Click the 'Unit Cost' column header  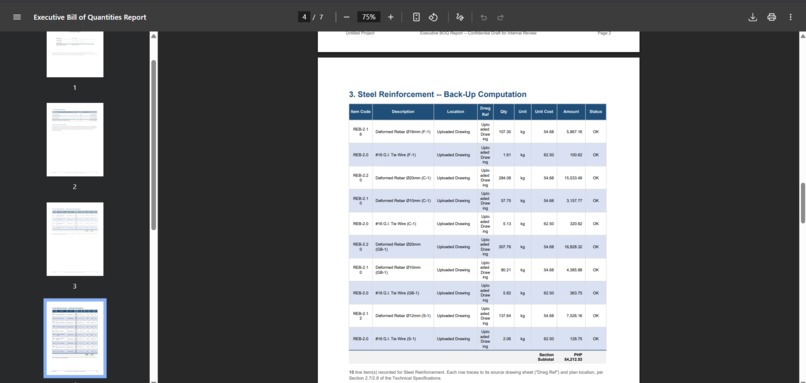pos(544,112)
